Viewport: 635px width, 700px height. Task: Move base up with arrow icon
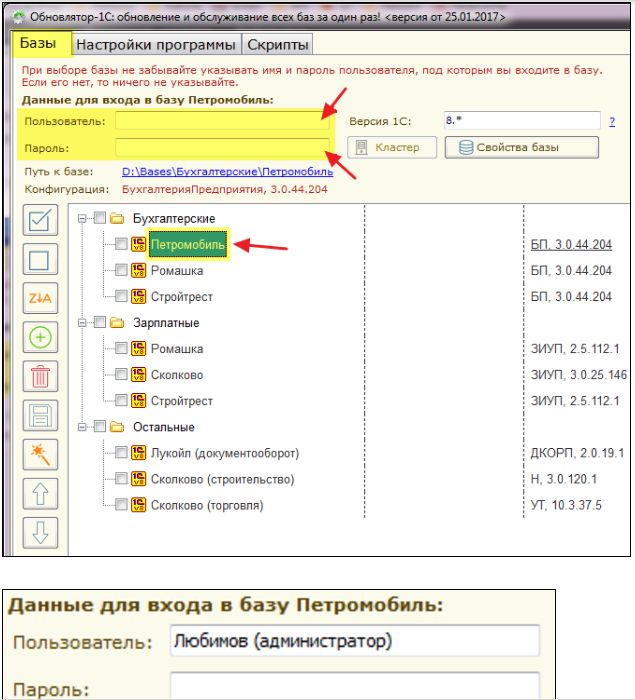tap(40, 494)
